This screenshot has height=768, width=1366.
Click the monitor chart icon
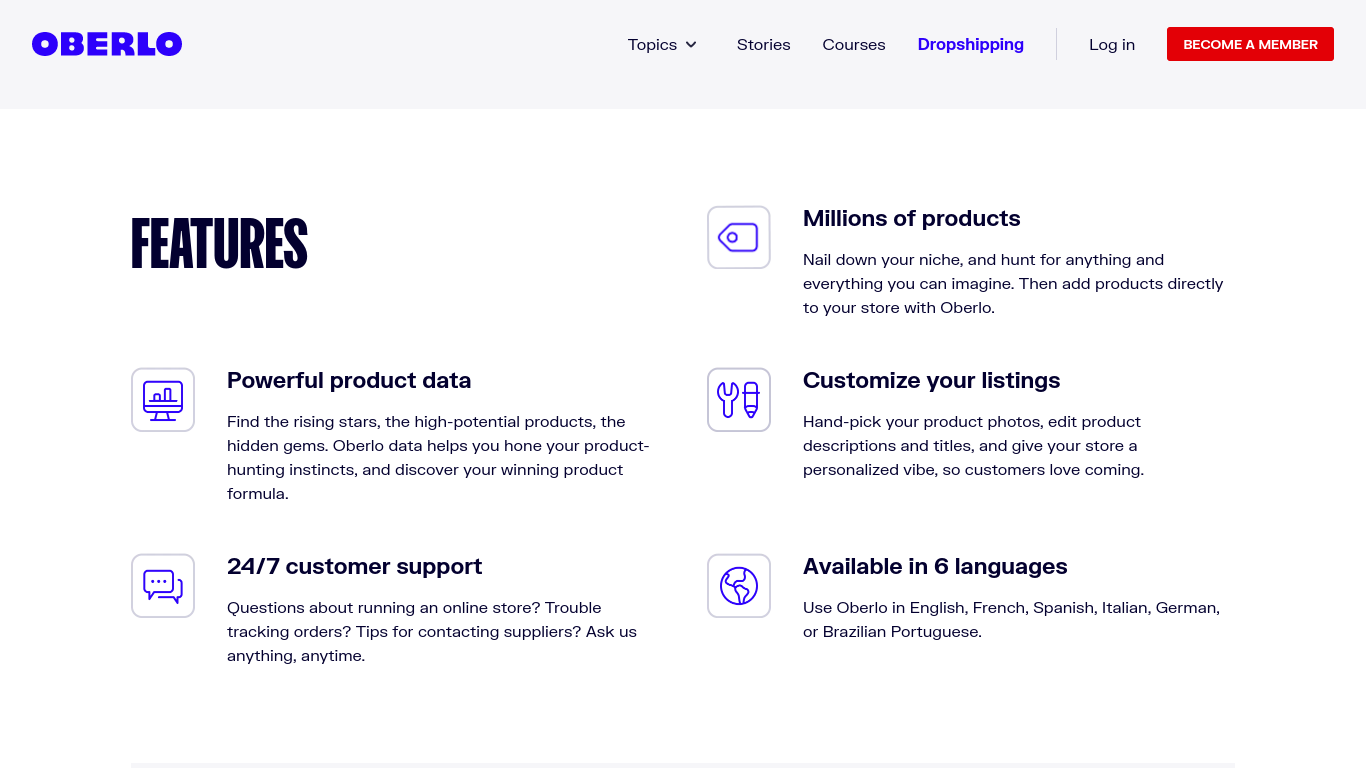(x=163, y=400)
